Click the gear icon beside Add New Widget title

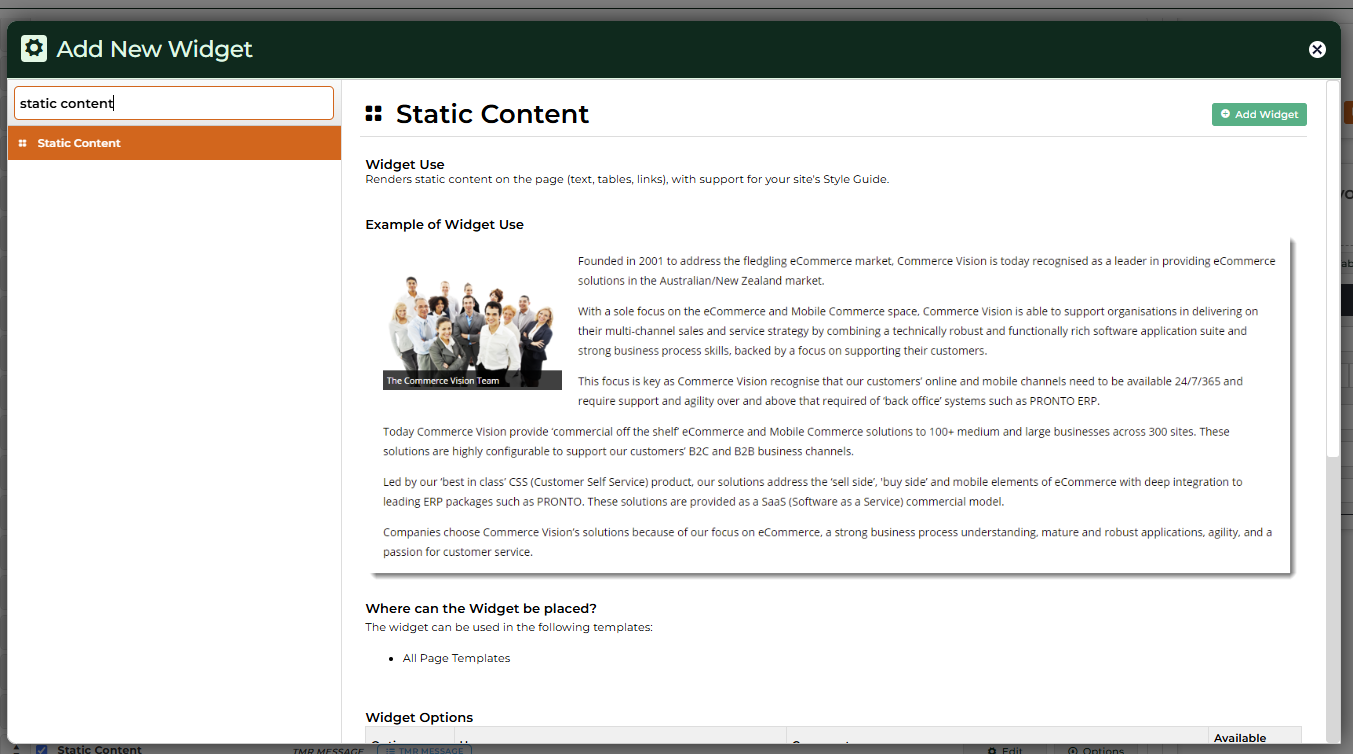coord(34,48)
